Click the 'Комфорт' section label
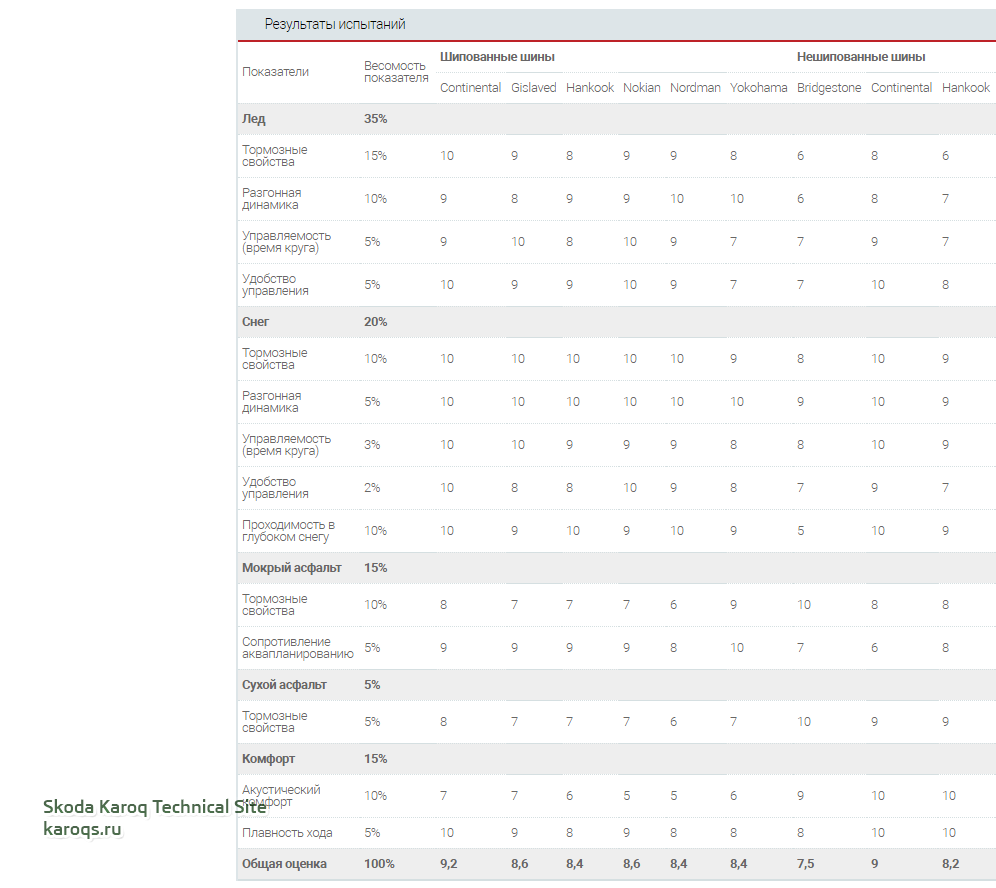This screenshot has width=996, height=888. click(268, 759)
